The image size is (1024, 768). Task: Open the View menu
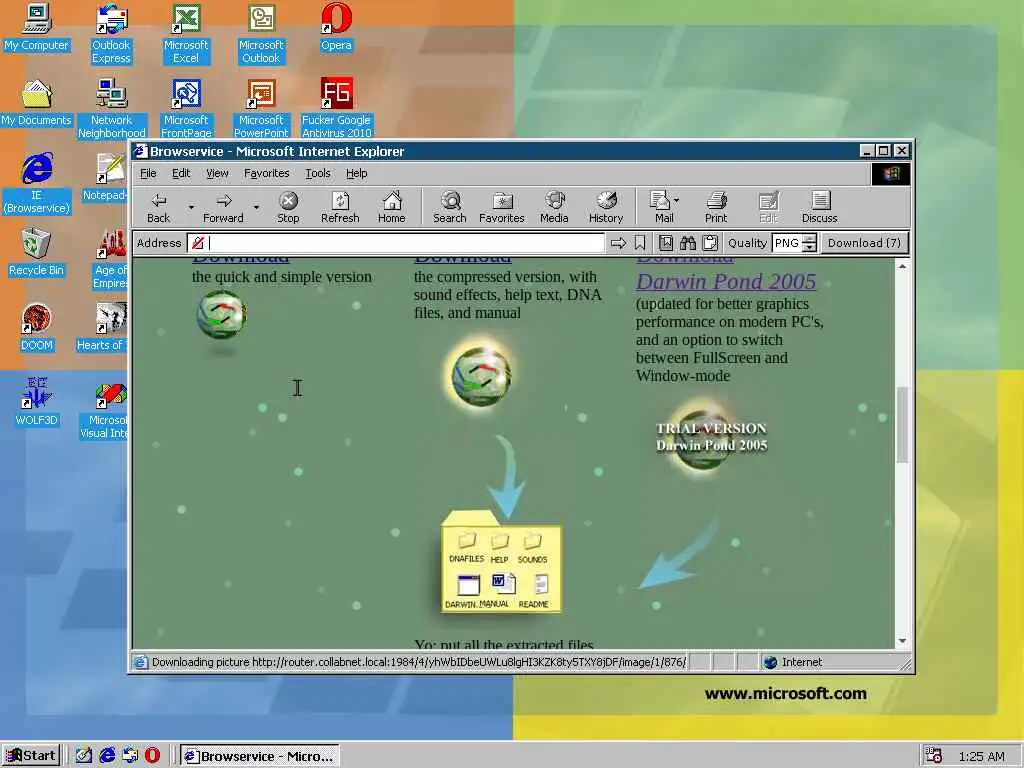pyautogui.click(x=217, y=173)
